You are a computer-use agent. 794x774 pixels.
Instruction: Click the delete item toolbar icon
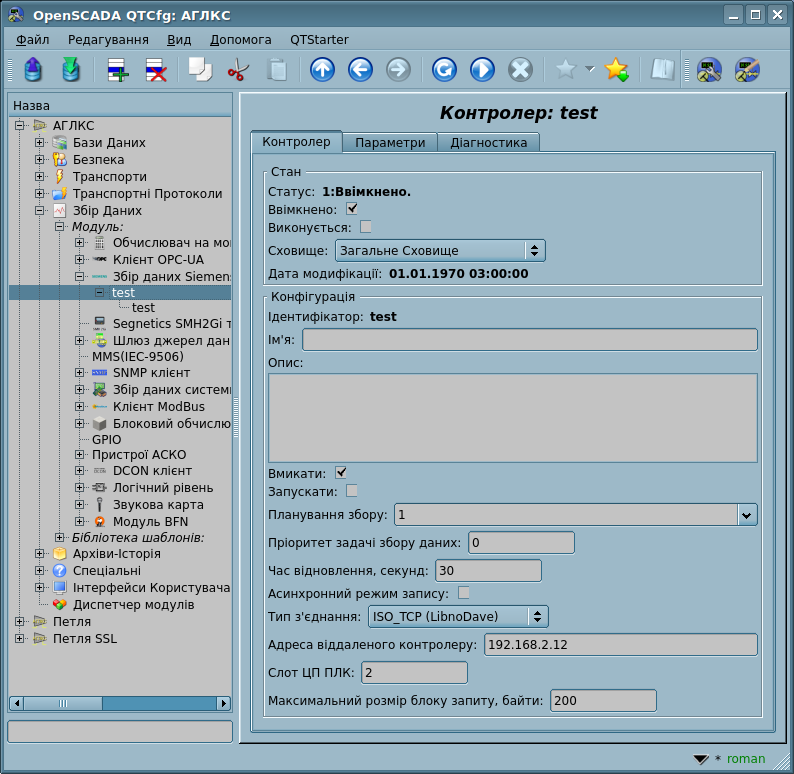point(156,70)
